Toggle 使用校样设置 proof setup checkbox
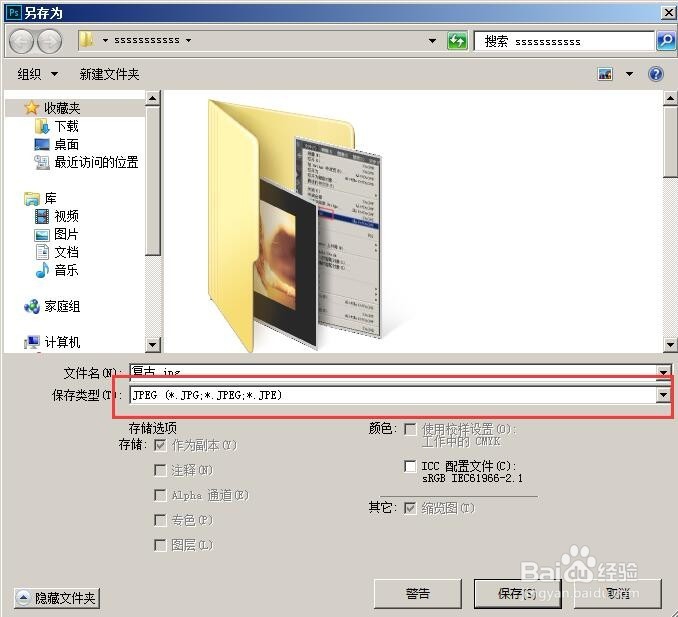Screen dimensions: 678x617 pos(410,429)
